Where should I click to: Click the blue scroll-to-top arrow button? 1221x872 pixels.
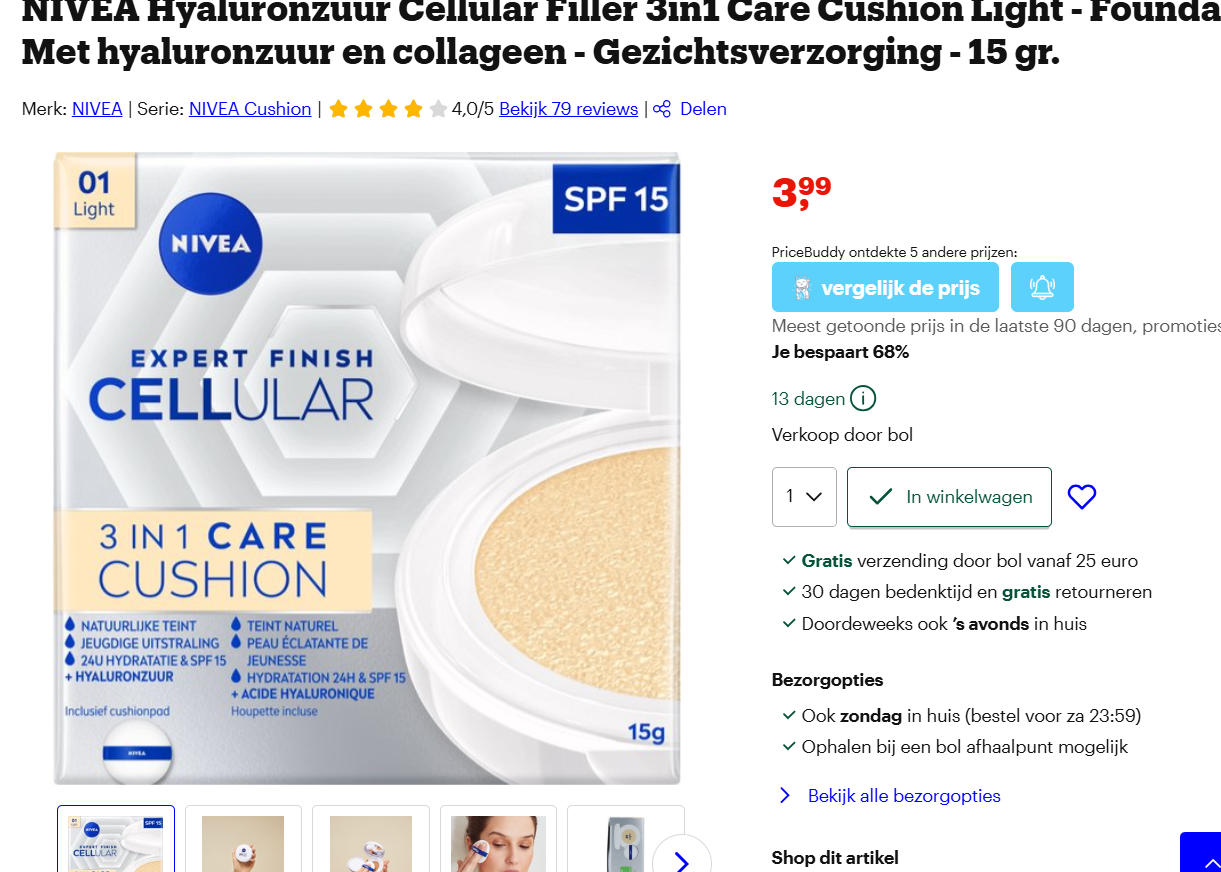pyautogui.click(x=1201, y=852)
